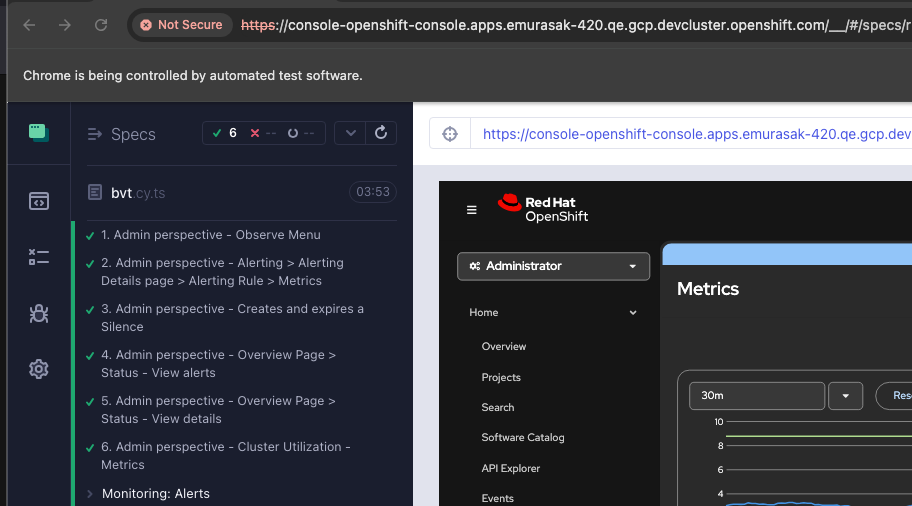Open test 3 Creates and expires Silence
The height and width of the screenshot is (506, 912).
coord(233,318)
